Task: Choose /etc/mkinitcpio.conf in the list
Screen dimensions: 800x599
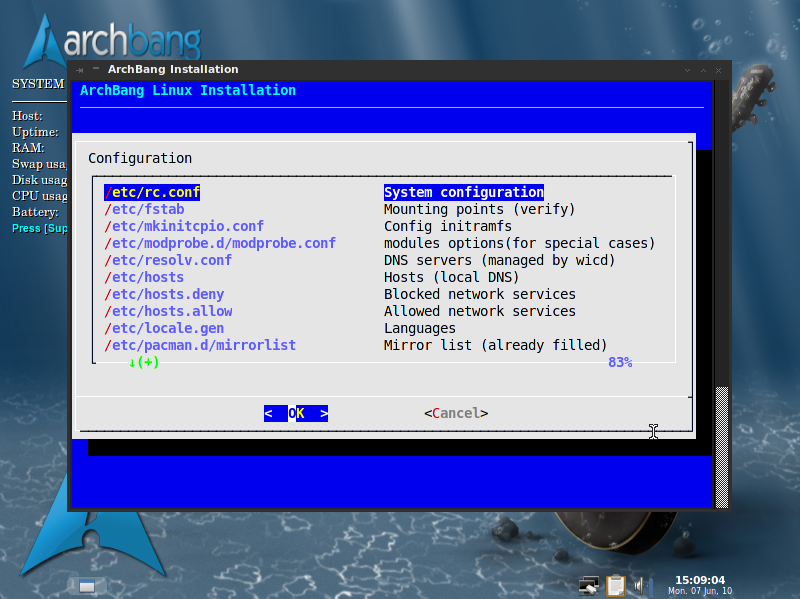Action: (x=184, y=226)
